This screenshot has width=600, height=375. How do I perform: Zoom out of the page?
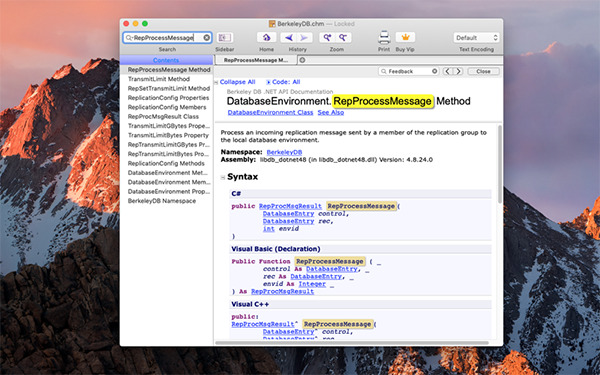[x=343, y=38]
